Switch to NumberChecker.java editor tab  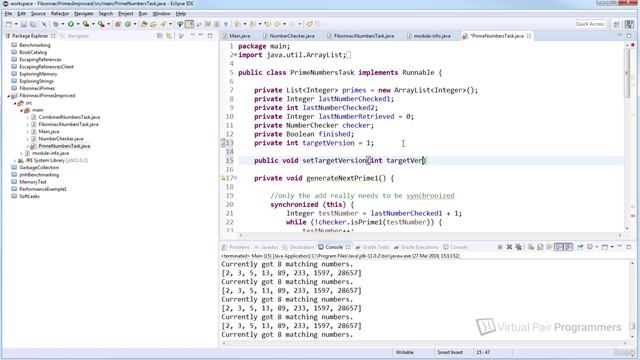pos(289,36)
